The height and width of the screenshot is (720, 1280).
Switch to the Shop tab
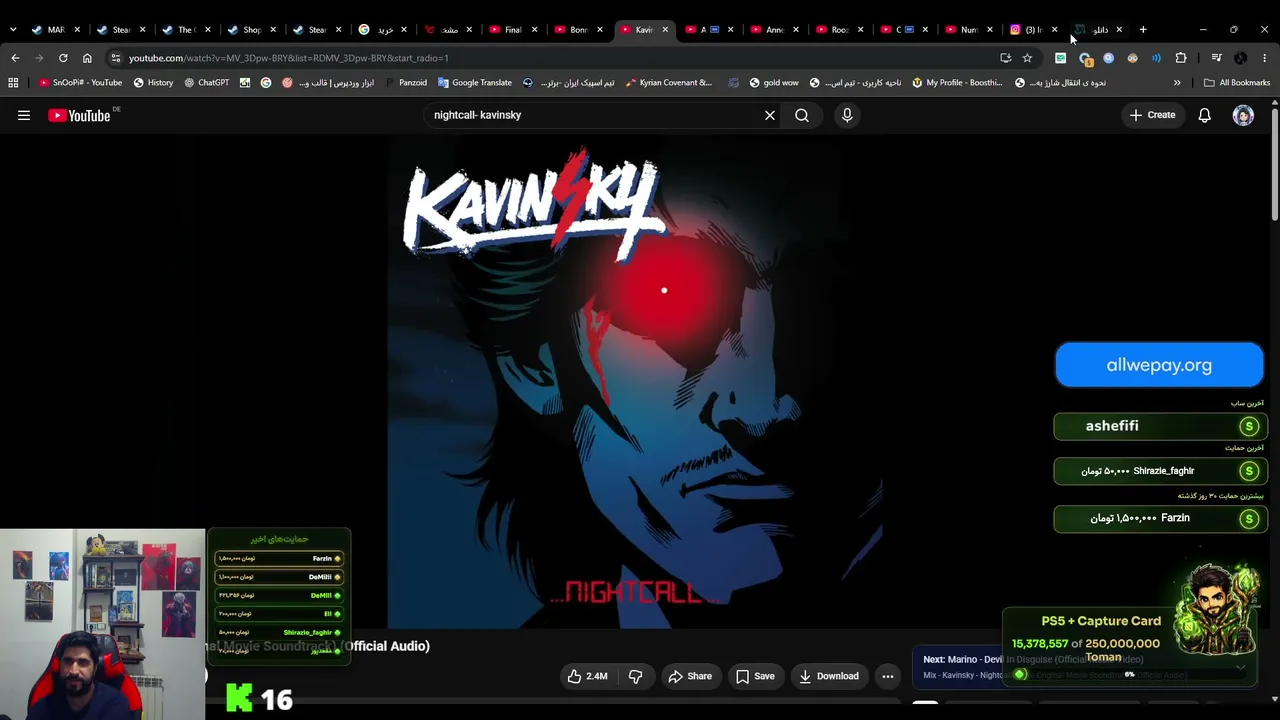(252, 30)
